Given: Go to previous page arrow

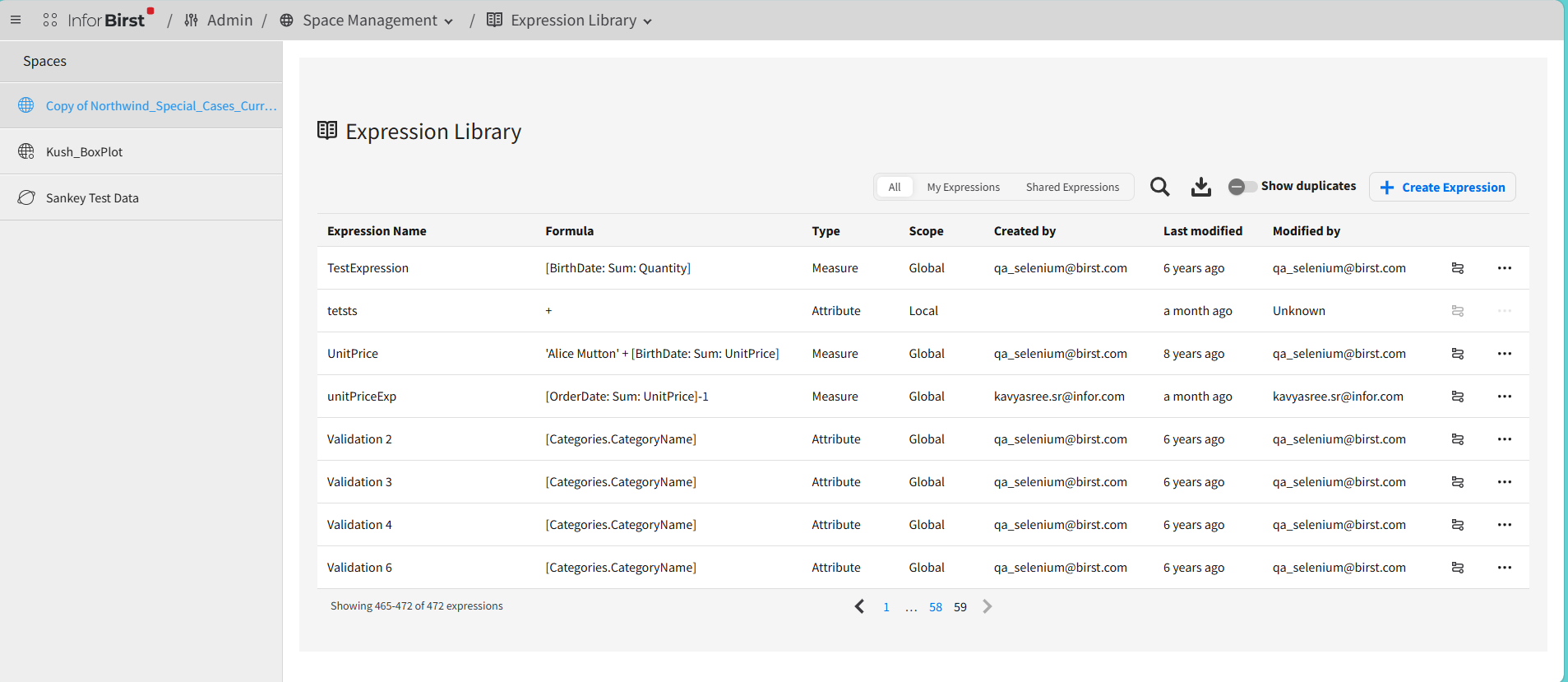Looking at the screenshot, I should [x=859, y=606].
